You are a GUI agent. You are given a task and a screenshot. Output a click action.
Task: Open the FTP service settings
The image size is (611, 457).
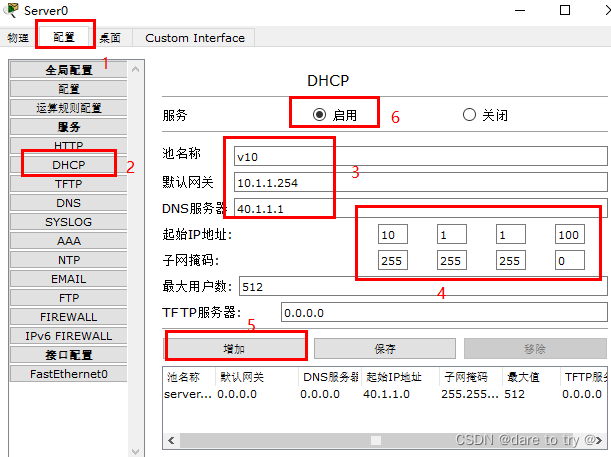[x=69, y=298]
